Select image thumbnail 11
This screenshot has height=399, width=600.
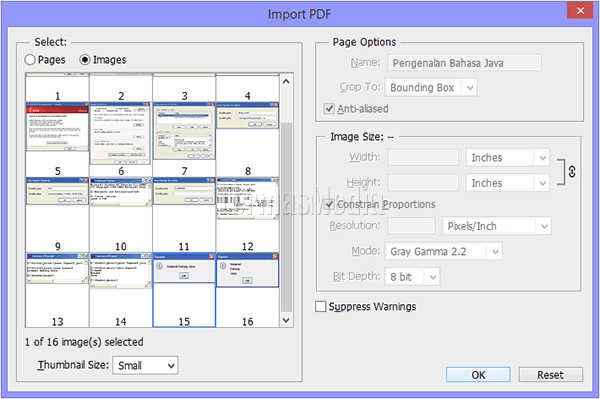coord(184,214)
